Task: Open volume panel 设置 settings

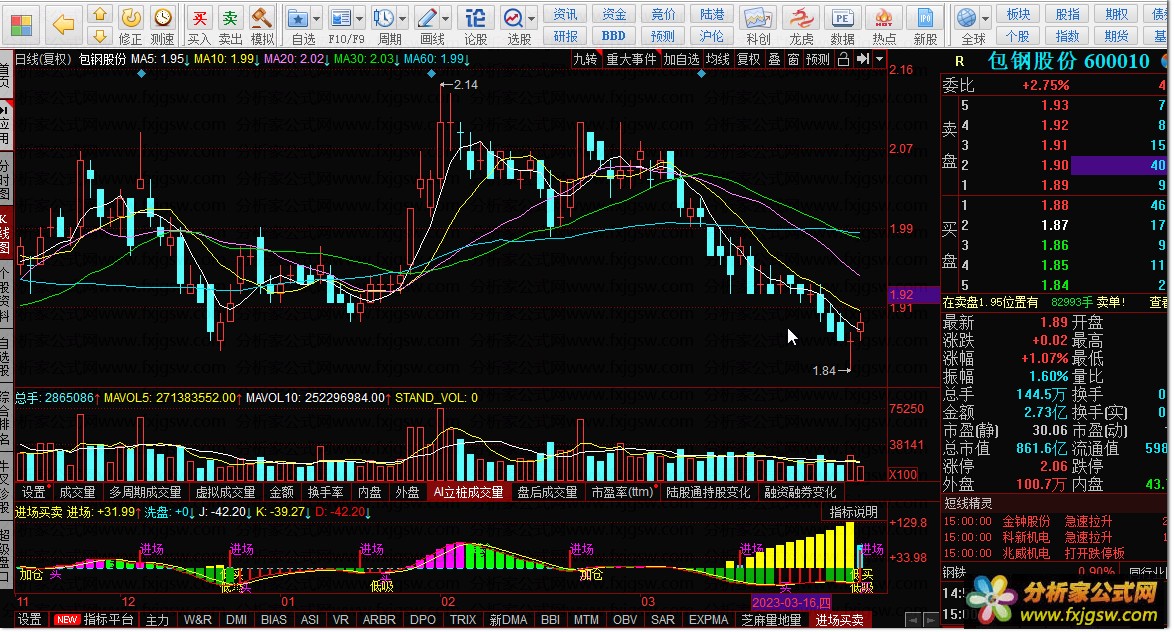Action: [x=33, y=492]
